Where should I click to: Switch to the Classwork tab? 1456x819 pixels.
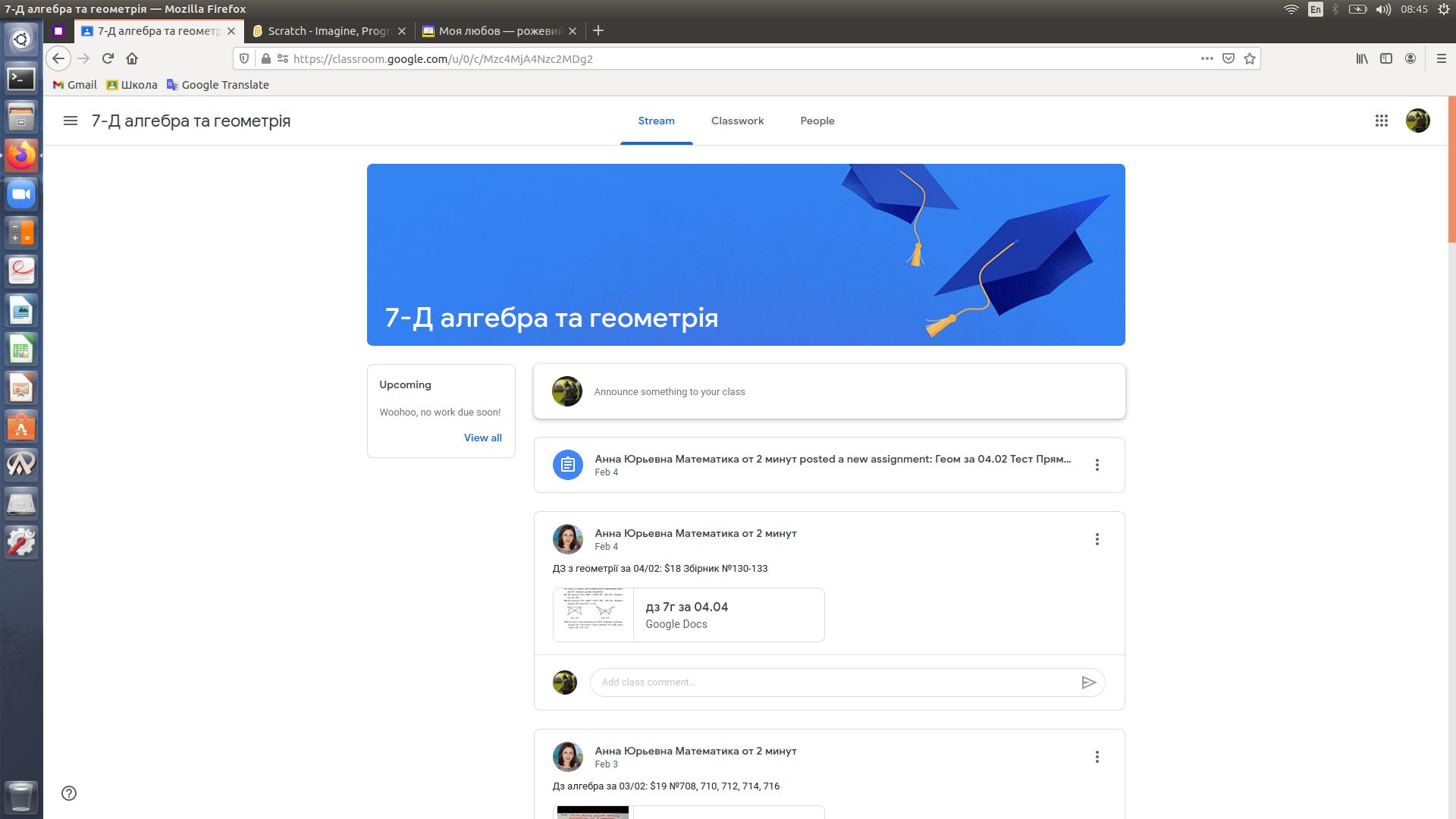pyautogui.click(x=737, y=121)
